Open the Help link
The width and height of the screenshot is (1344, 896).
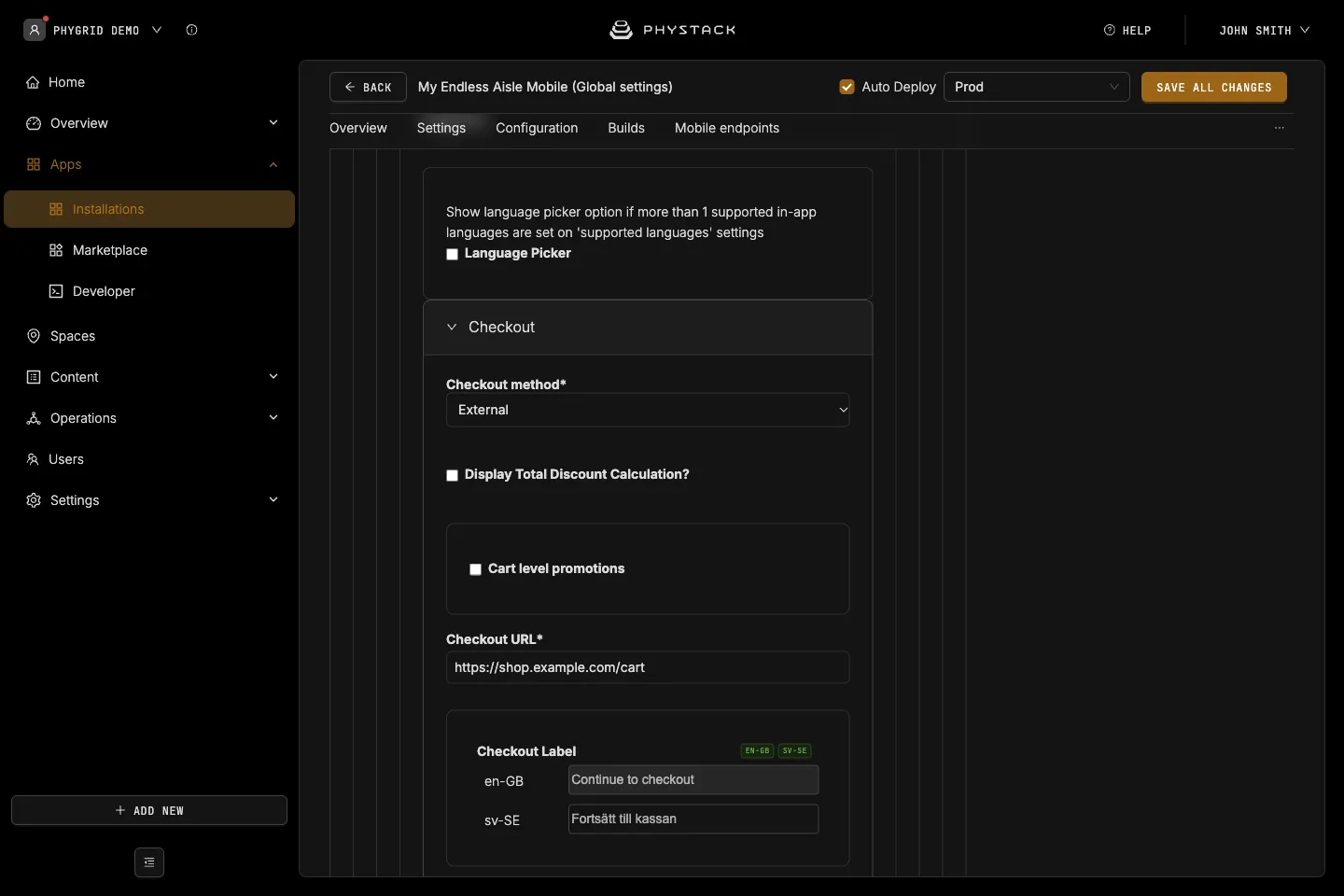pyautogui.click(x=1127, y=30)
